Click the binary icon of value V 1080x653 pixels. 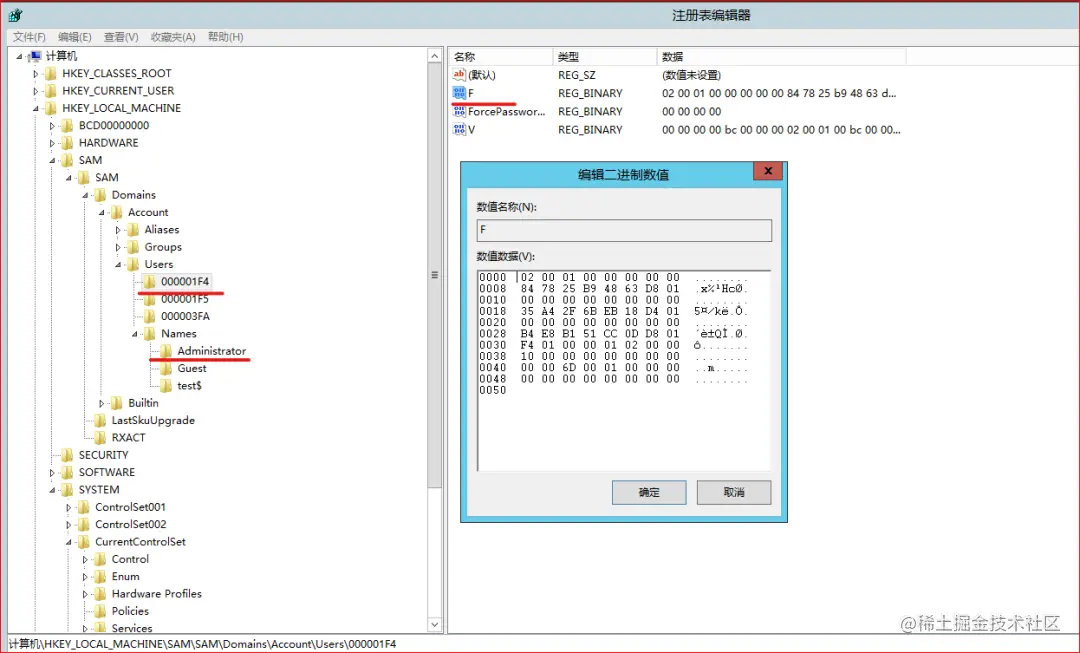[x=459, y=129]
